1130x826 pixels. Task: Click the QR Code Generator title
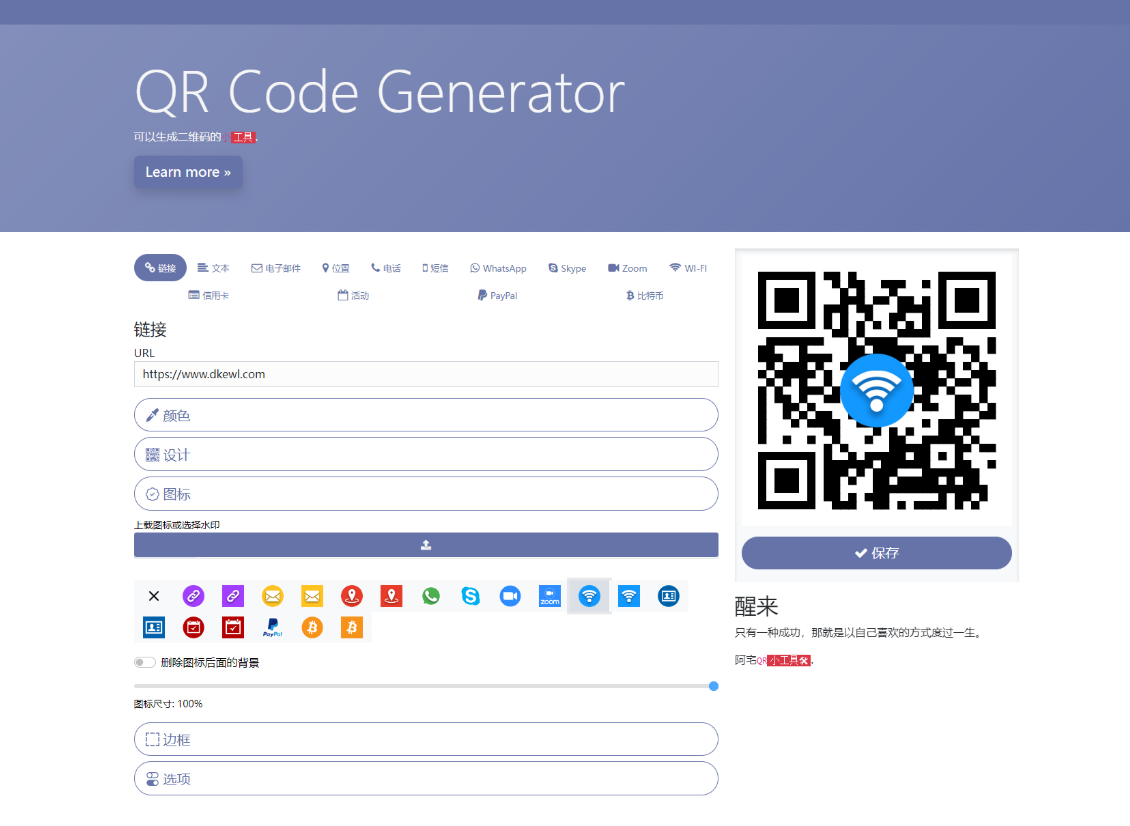pos(380,92)
